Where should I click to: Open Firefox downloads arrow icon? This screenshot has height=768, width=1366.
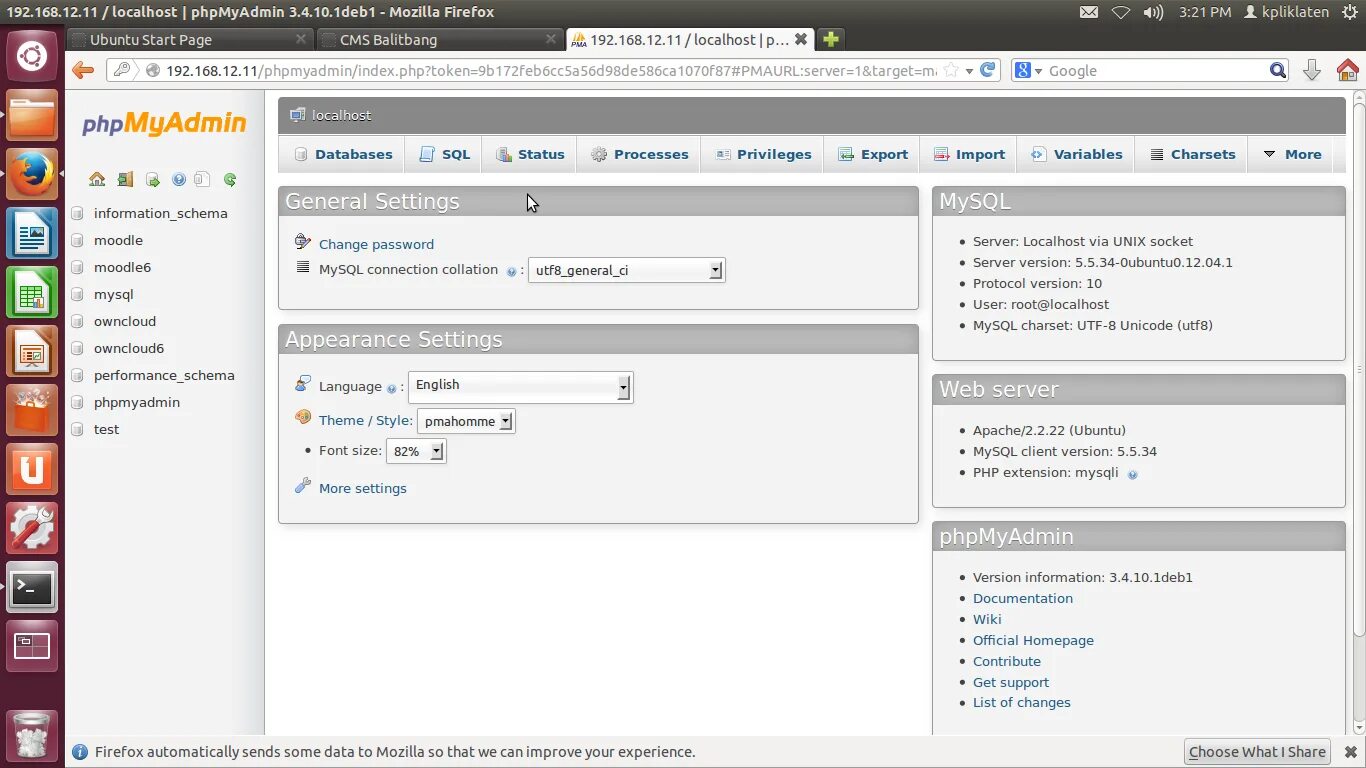(1312, 70)
